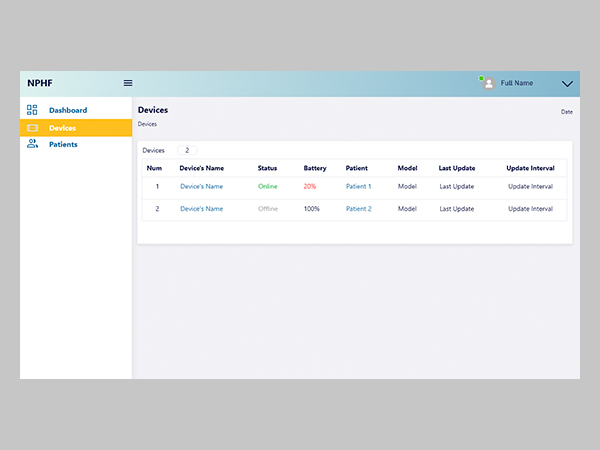The width and height of the screenshot is (600, 450).
Task: Click row number 2 cell
Action: pyautogui.click(x=157, y=209)
